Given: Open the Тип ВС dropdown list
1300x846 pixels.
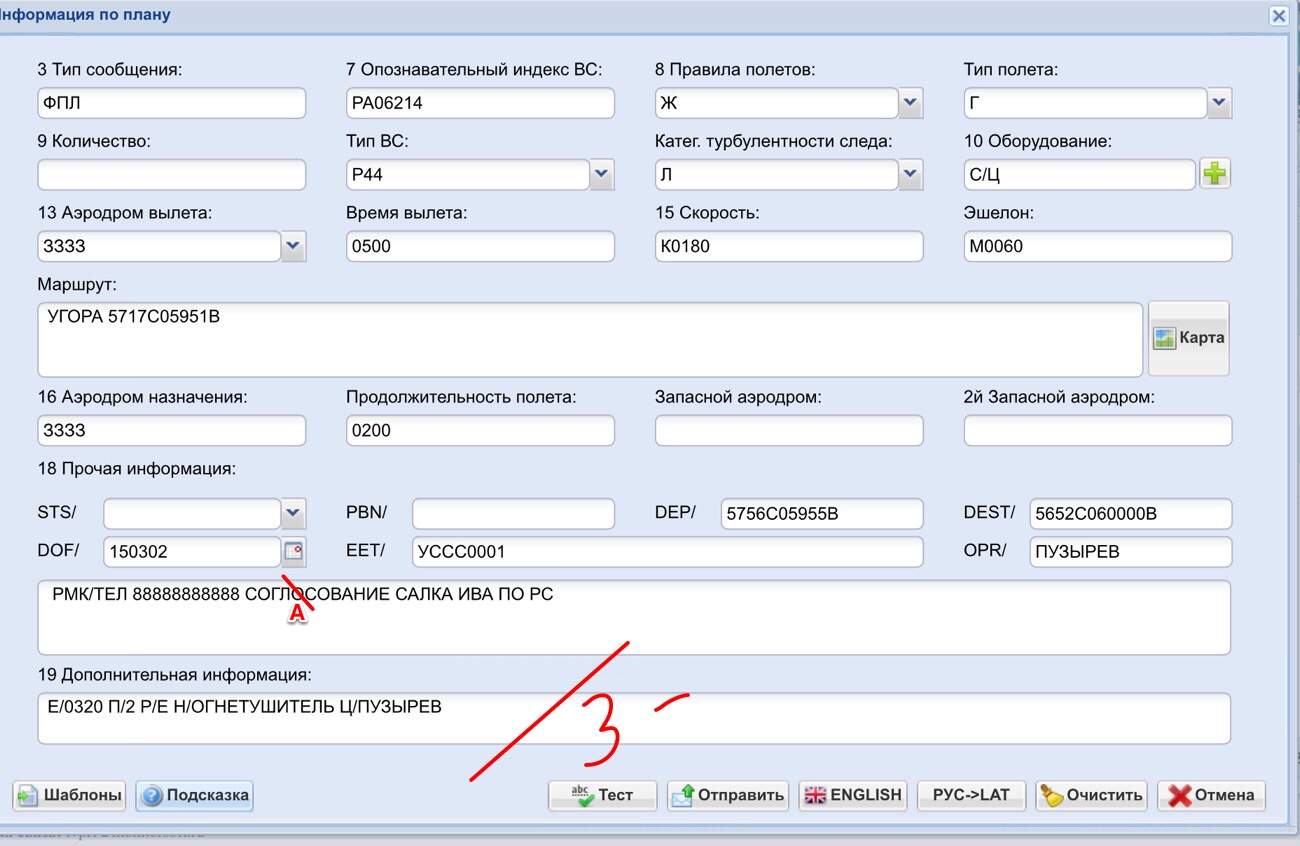Looking at the screenshot, I should (601, 174).
